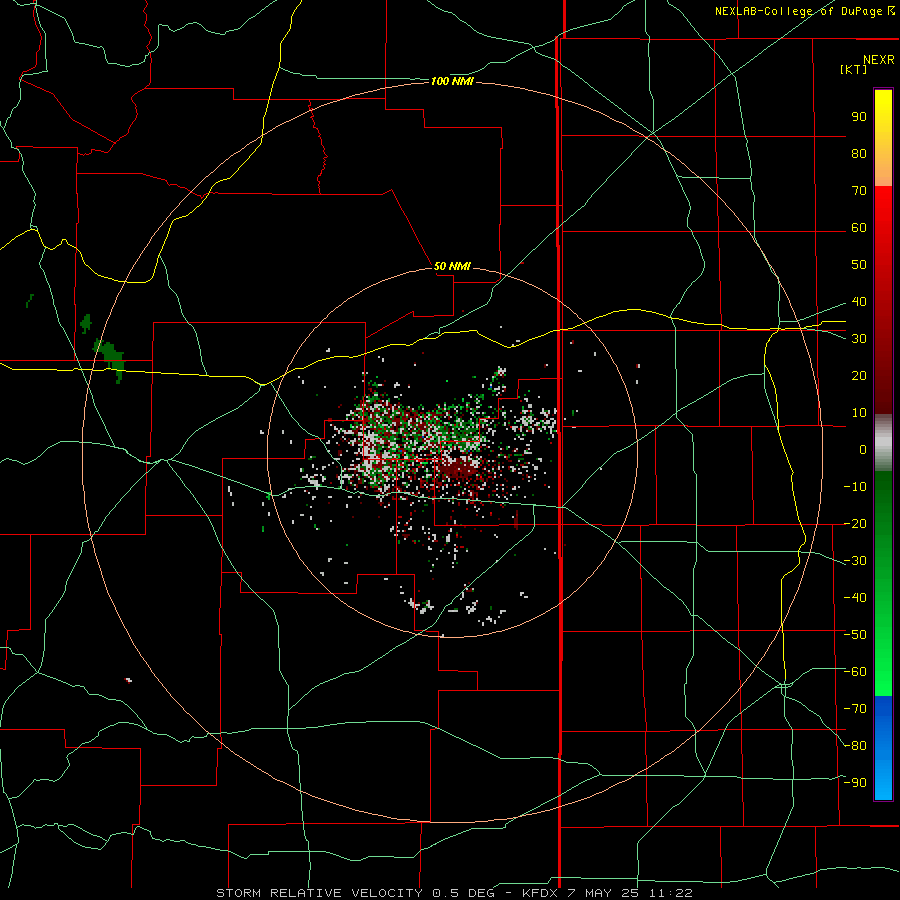Click the 70 value on velocity scale
Viewport: 900px width, 900px height.
pyautogui.click(x=859, y=191)
